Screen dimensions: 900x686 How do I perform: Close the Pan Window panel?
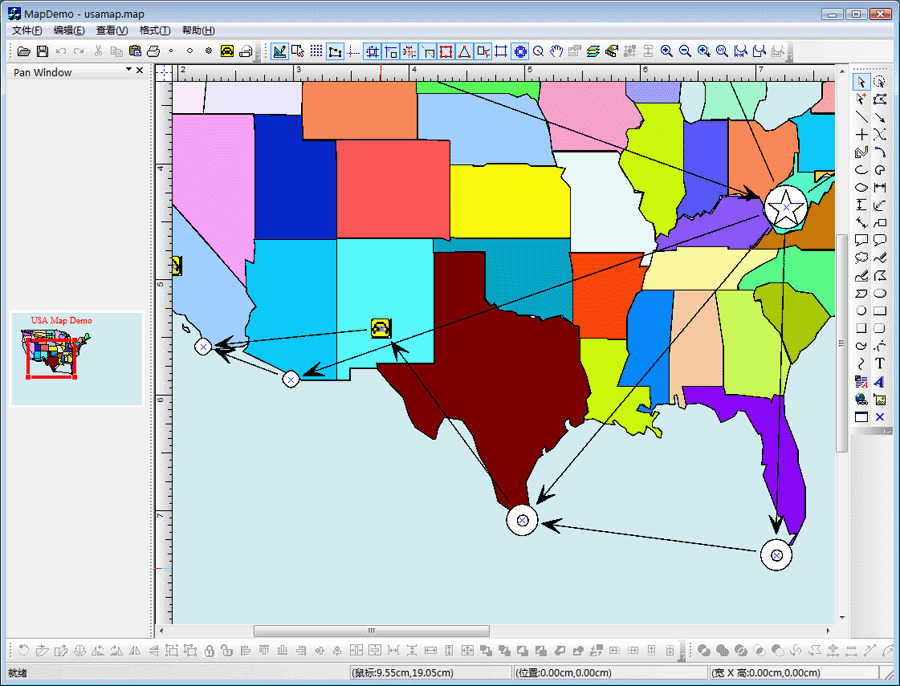click(140, 71)
